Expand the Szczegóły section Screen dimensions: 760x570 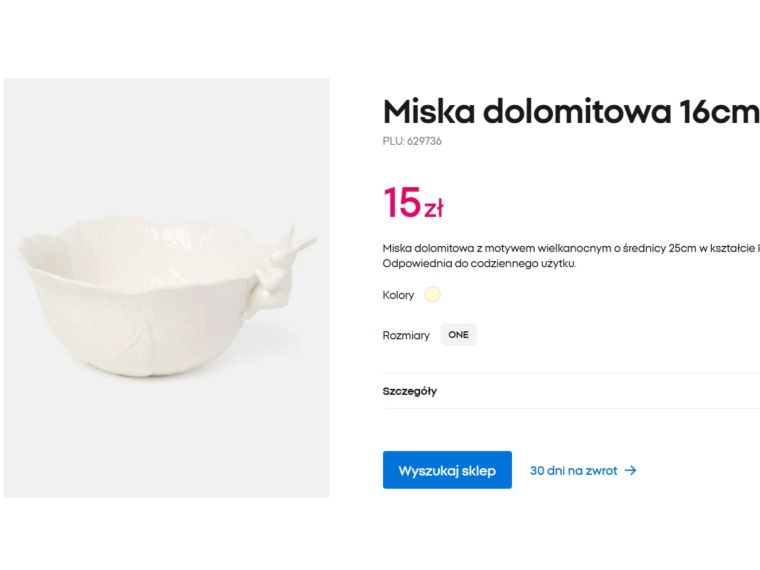[410, 391]
